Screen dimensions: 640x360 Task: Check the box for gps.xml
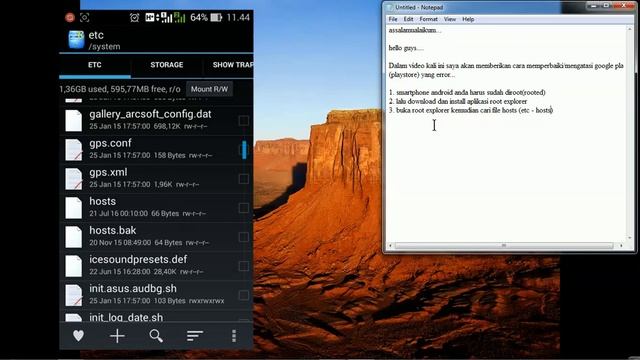click(244, 178)
